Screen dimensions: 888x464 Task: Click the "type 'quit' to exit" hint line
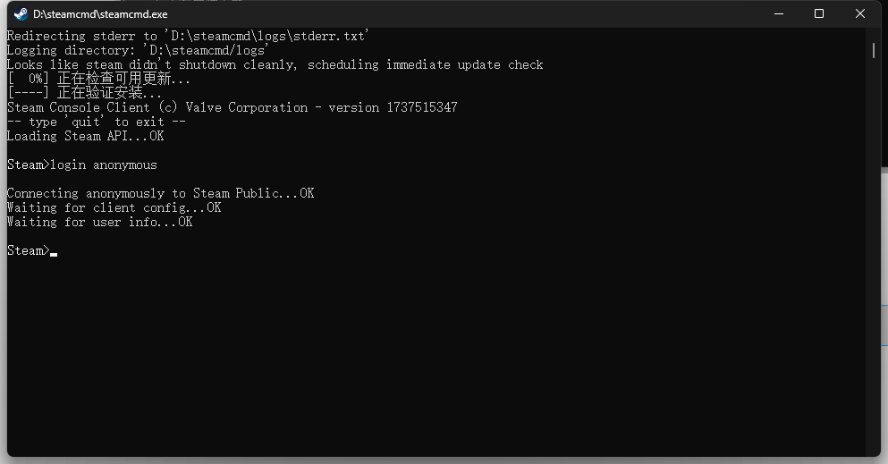96,122
